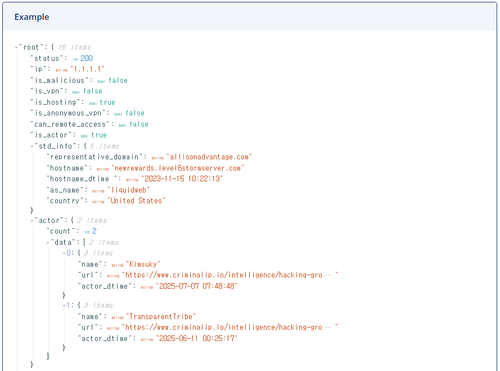Collapse the "data" array node

coord(48,242)
